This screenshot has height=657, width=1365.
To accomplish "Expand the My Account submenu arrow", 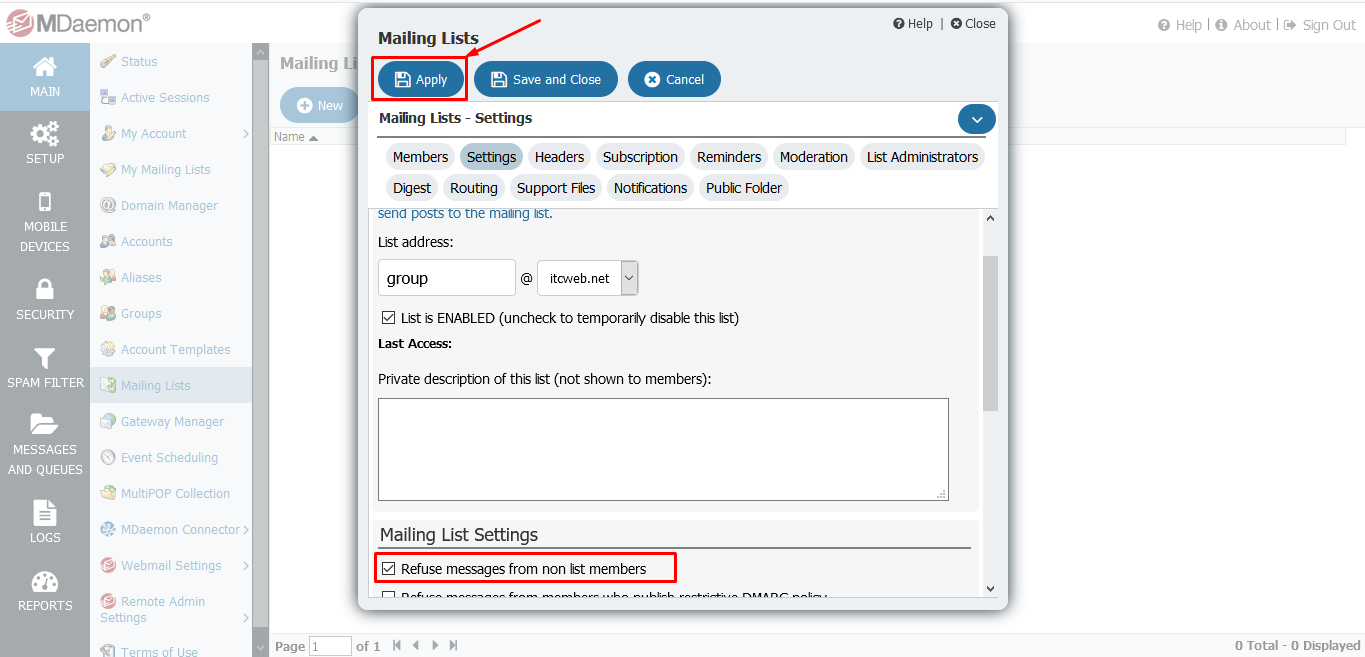I will [x=246, y=133].
